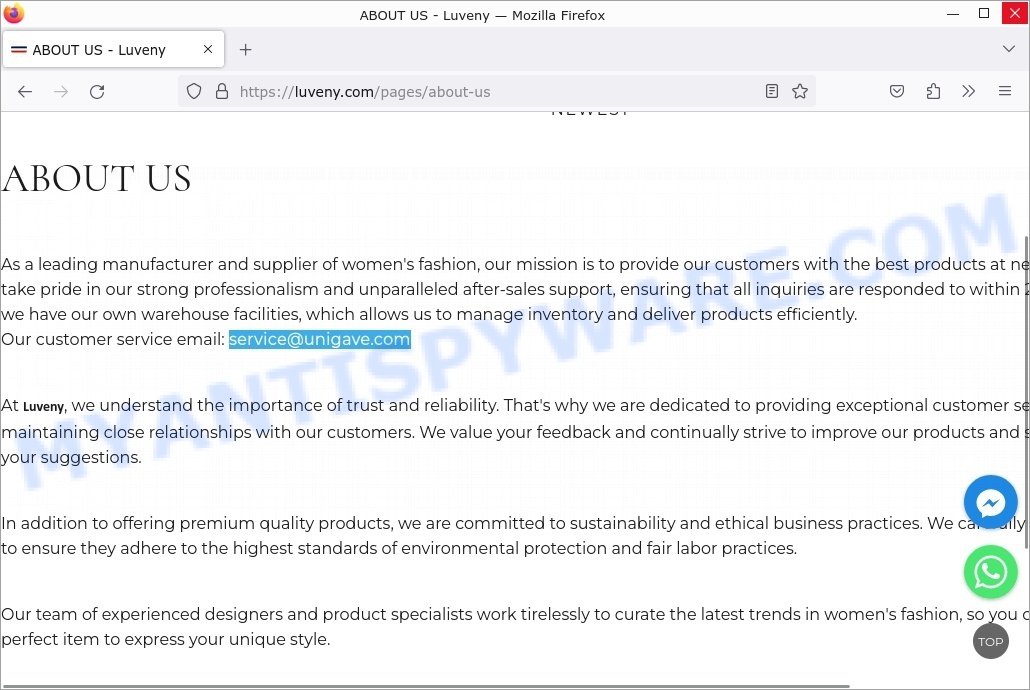This screenshot has width=1030, height=690.
Task: Click the forward navigation arrow
Action: point(61,91)
